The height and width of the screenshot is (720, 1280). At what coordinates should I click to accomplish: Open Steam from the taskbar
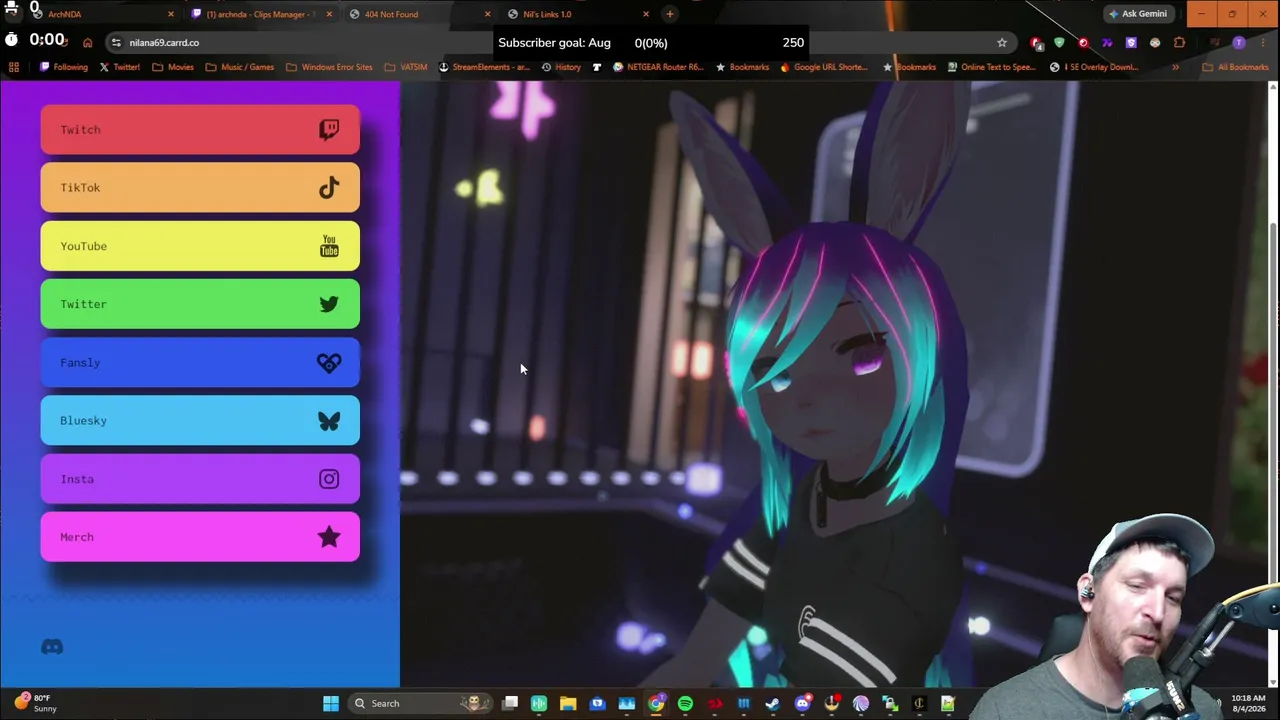pos(772,703)
